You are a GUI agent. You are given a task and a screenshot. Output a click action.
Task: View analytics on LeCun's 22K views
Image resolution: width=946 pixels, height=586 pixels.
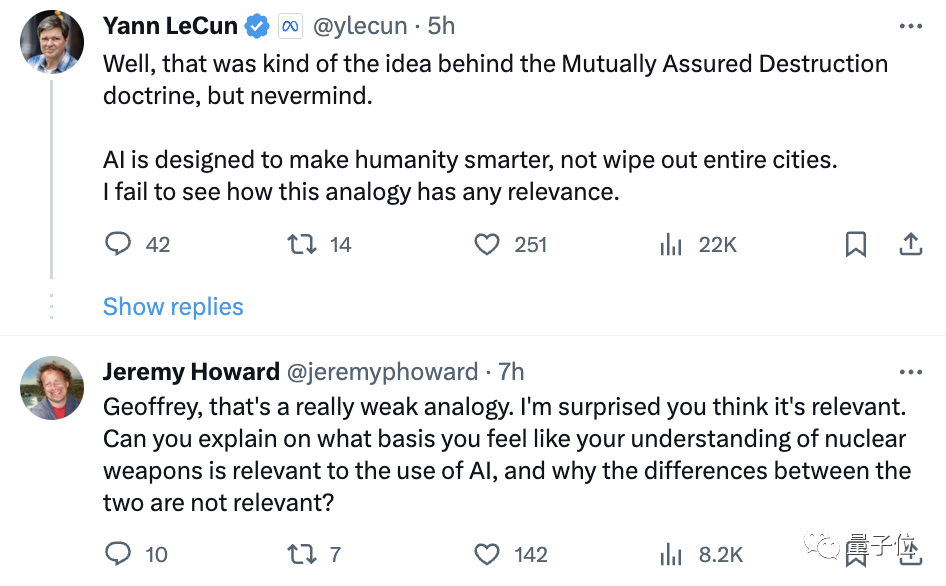pyautogui.click(x=671, y=244)
